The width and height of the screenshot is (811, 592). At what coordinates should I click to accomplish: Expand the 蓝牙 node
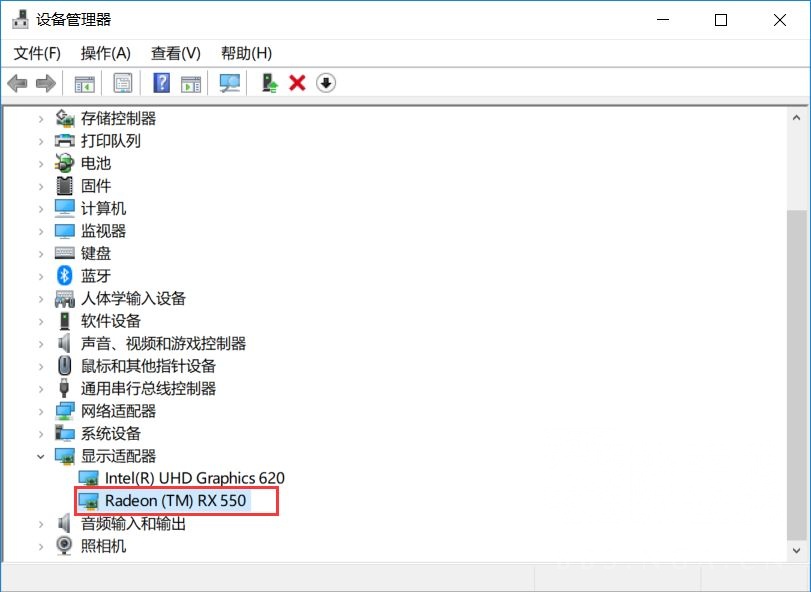41,276
